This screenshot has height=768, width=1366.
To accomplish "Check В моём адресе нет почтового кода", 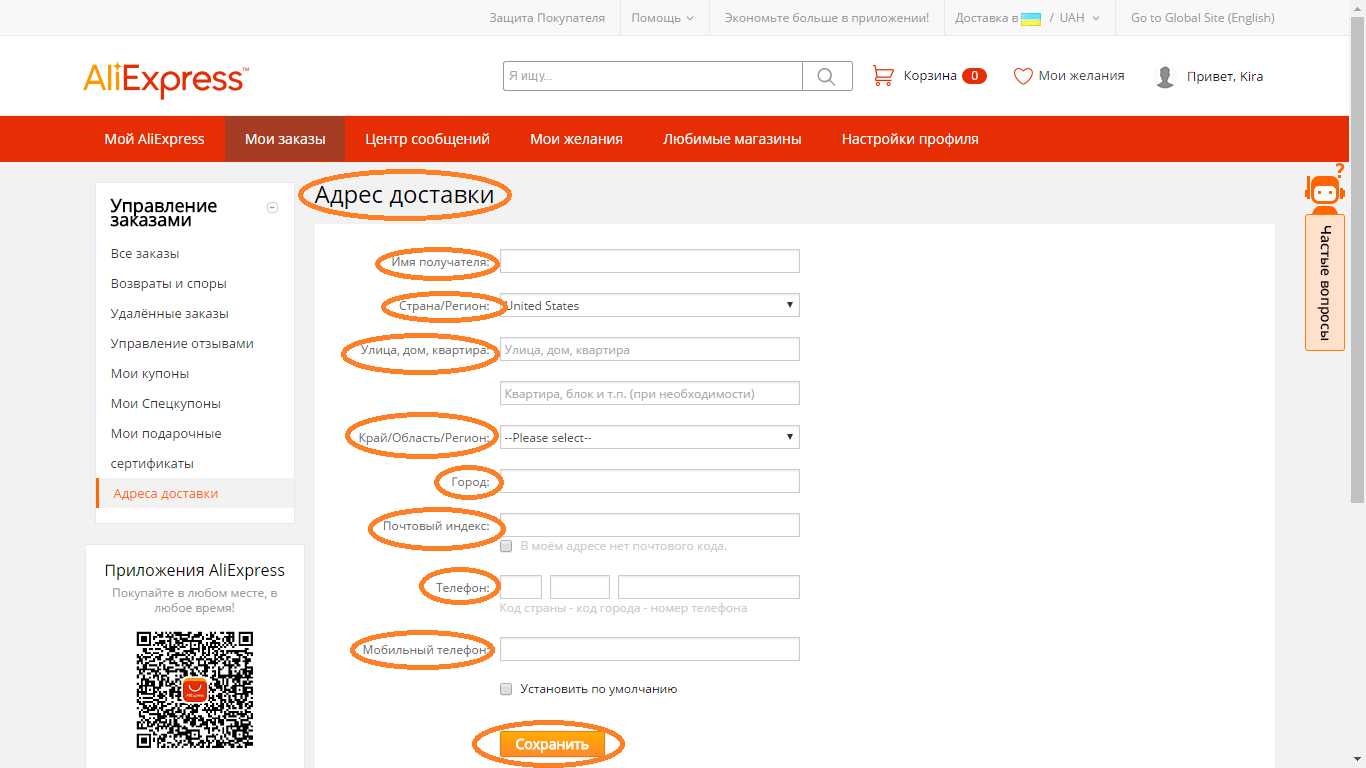I will pyautogui.click(x=506, y=546).
